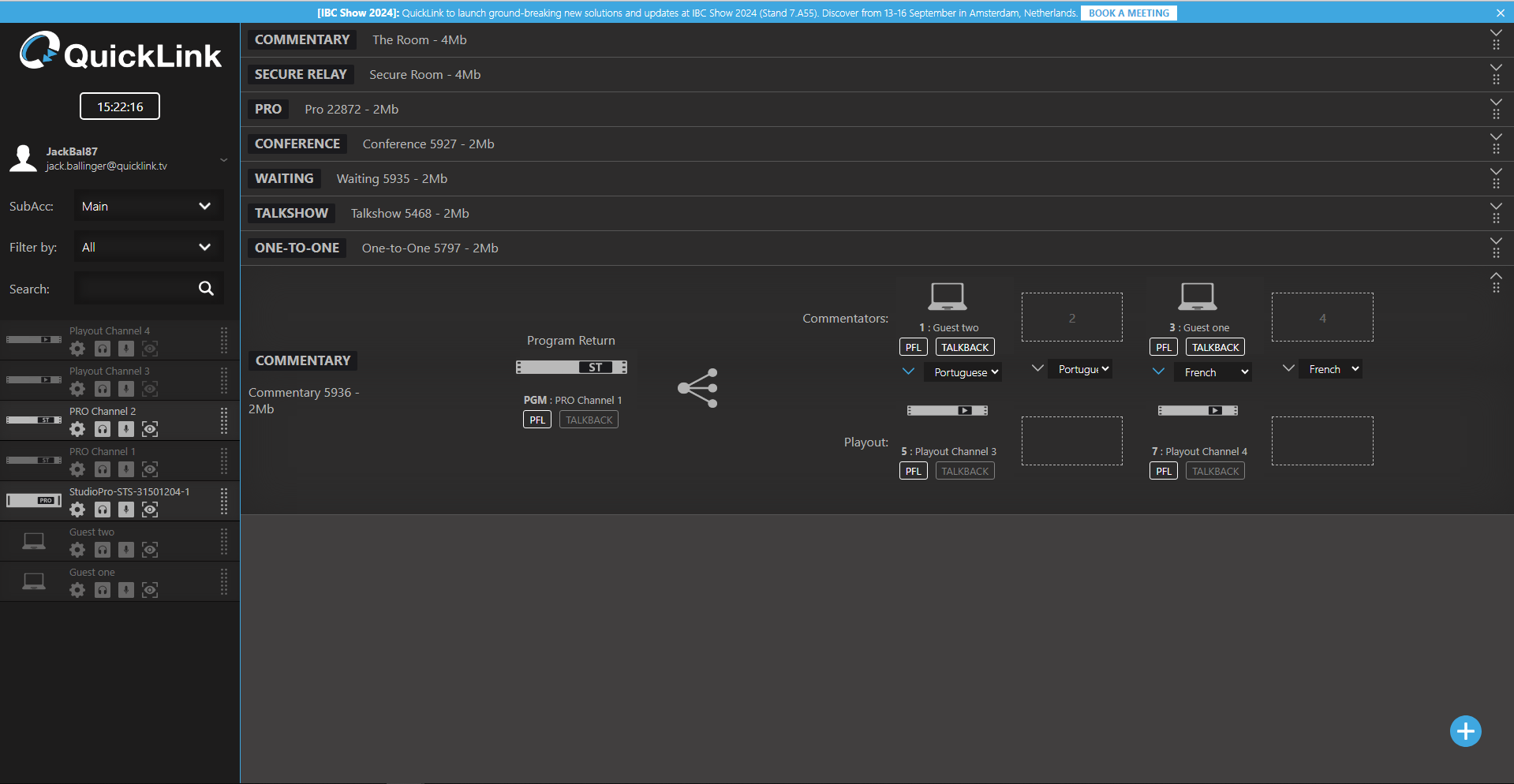Viewport: 1514px width, 784px height.
Task: Click the empty commentator slot 4
Action: [1322, 317]
